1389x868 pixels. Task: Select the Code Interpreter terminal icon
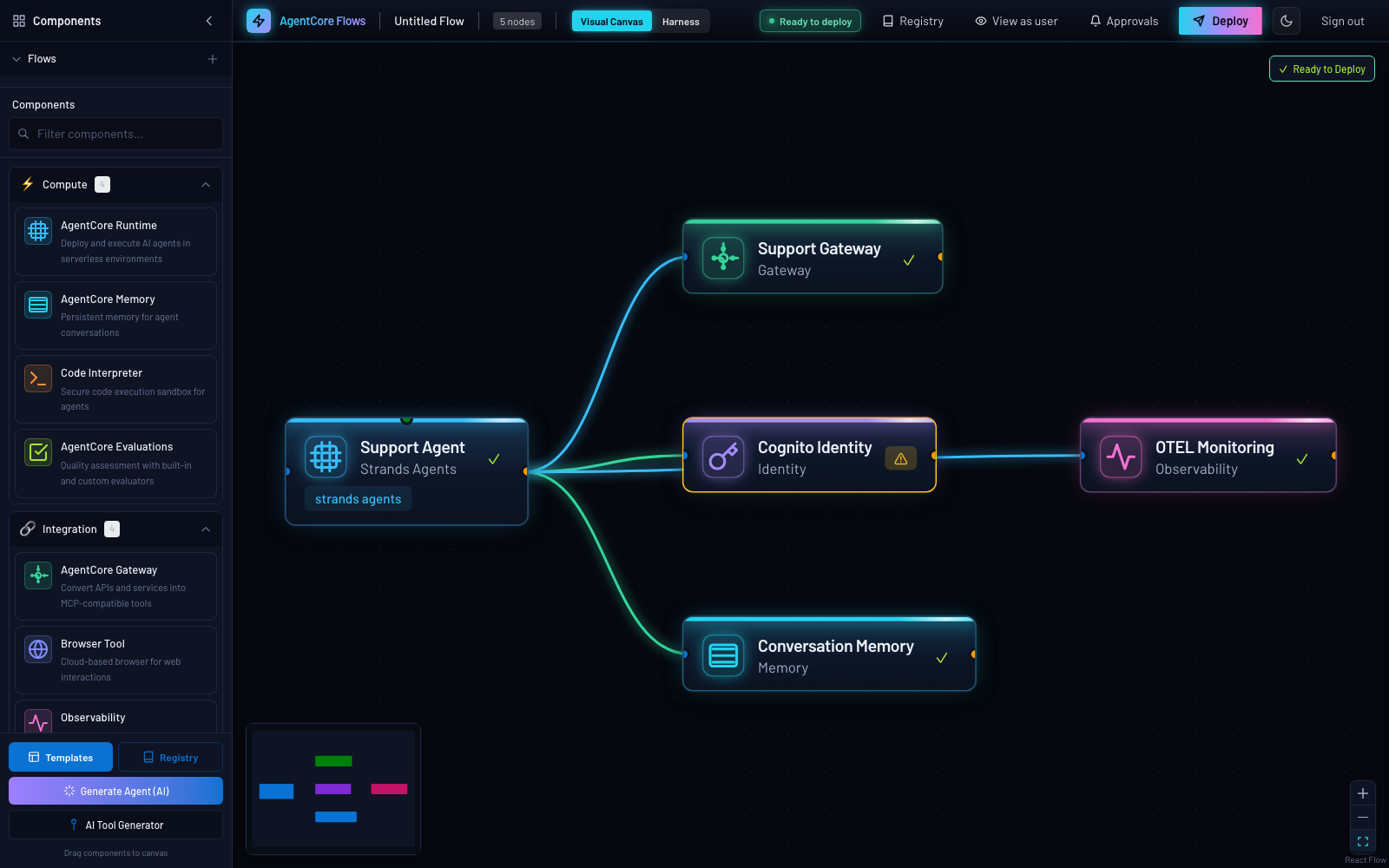[x=38, y=378]
